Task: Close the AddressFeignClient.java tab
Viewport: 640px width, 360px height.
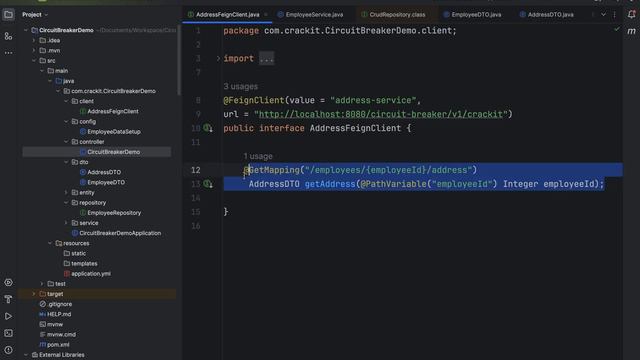Action: [265, 15]
